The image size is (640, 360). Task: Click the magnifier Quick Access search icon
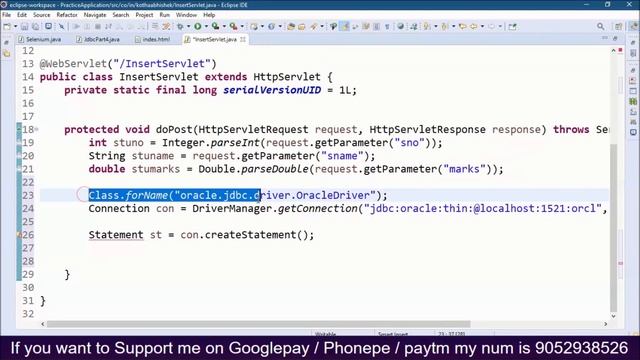tap(600, 27)
